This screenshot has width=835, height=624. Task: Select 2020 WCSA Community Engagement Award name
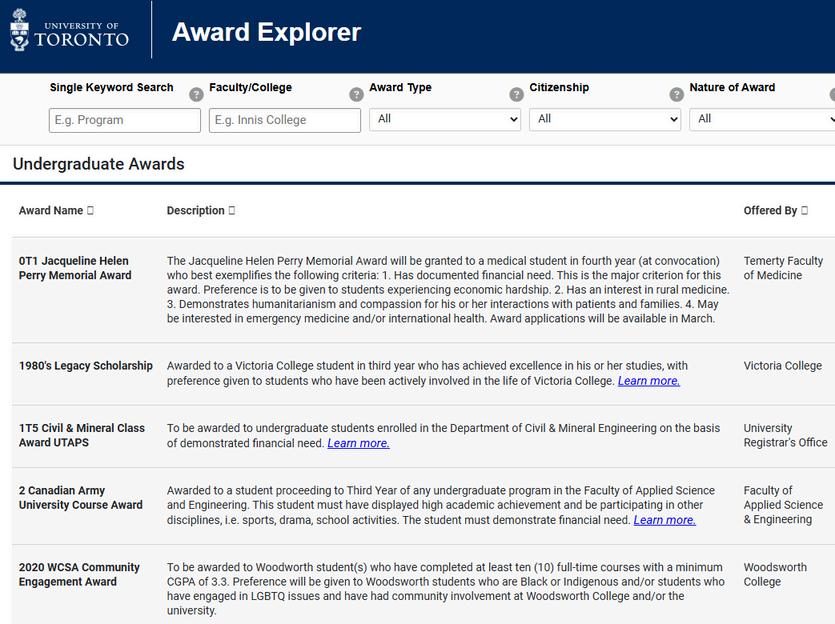pos(79,574)
